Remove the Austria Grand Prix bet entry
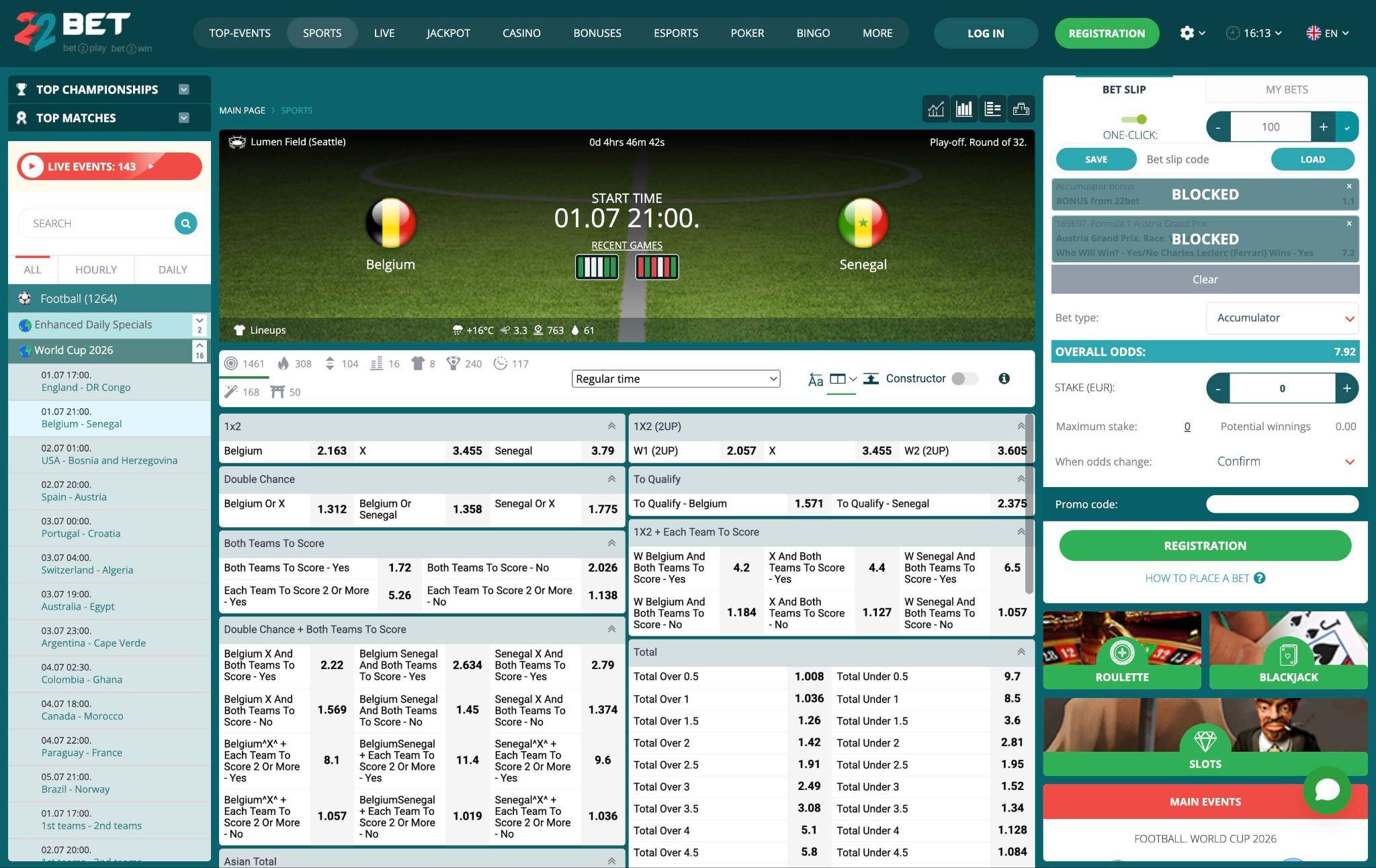 1348,224
